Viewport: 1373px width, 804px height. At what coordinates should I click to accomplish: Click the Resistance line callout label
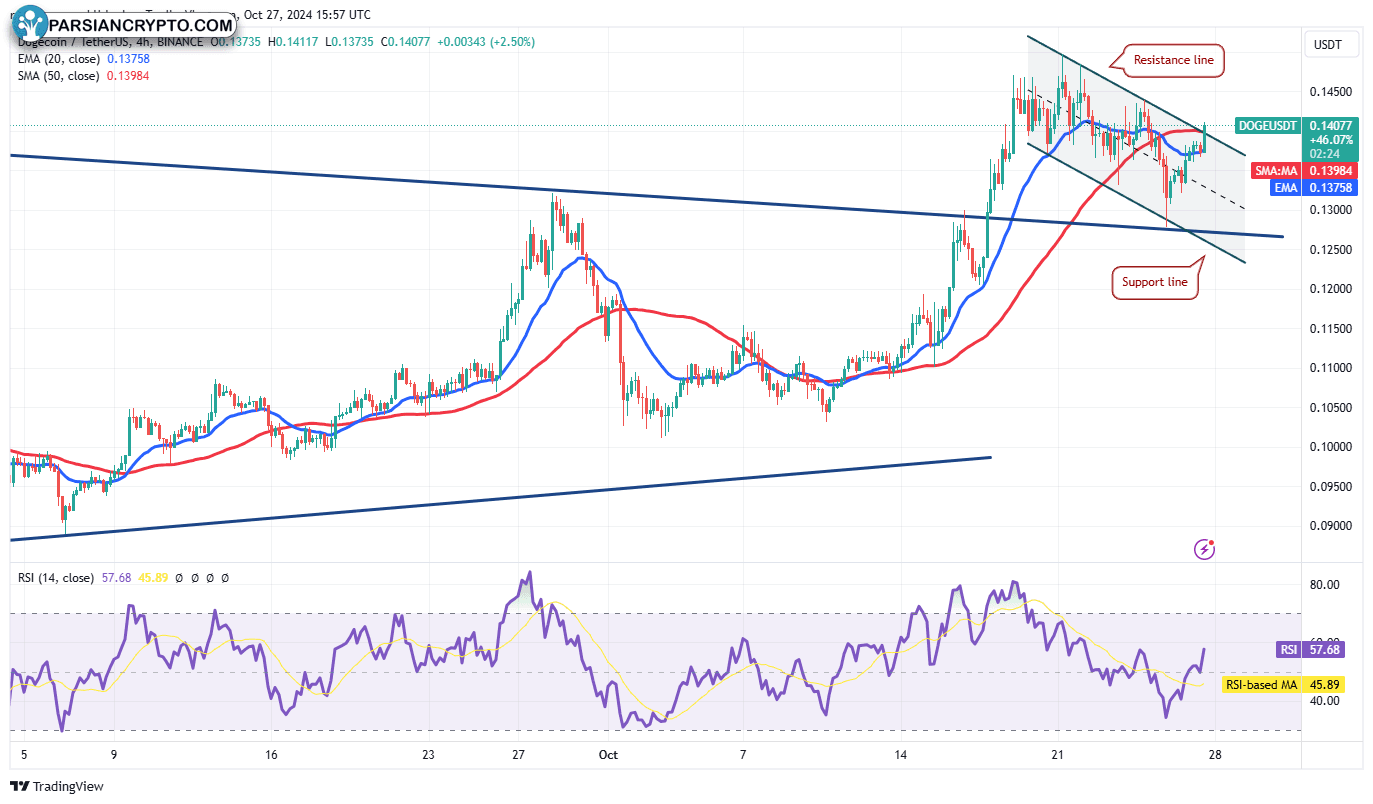tap(1174, 60)
